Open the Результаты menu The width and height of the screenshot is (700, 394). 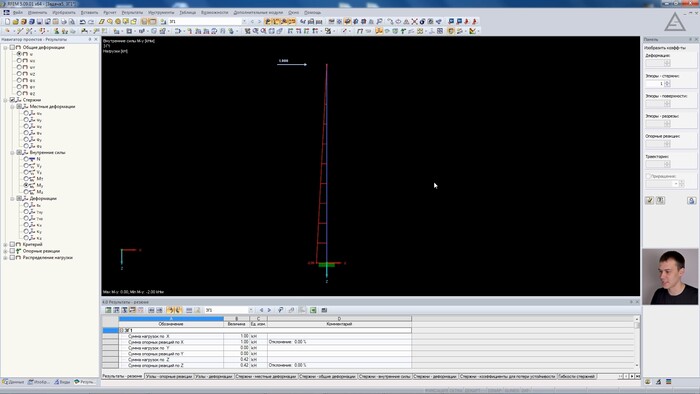click(x=132, y=12)
